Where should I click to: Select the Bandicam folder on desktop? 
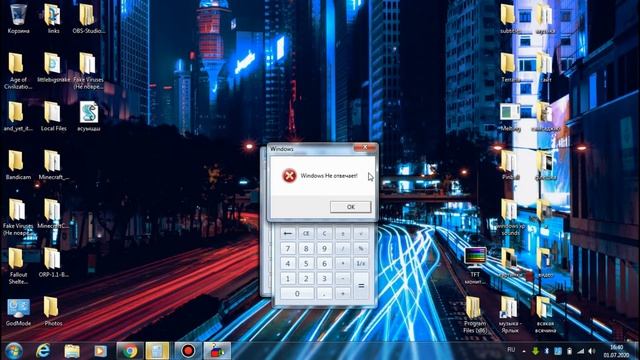click(18, 165)
